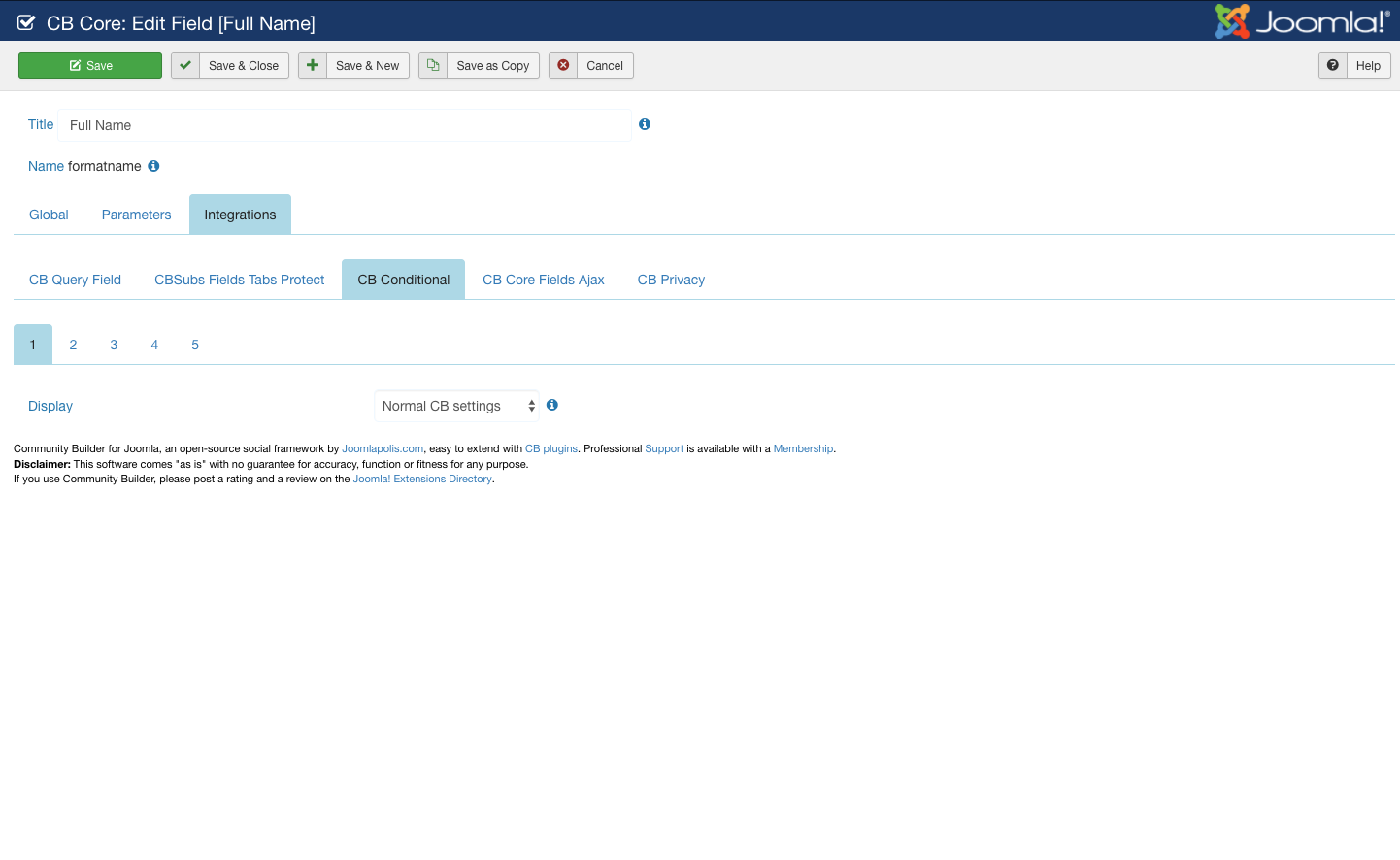Viewport: 1400px width, 860px height.
Task: Click the Save & Close label
Action: coord(244,66)
